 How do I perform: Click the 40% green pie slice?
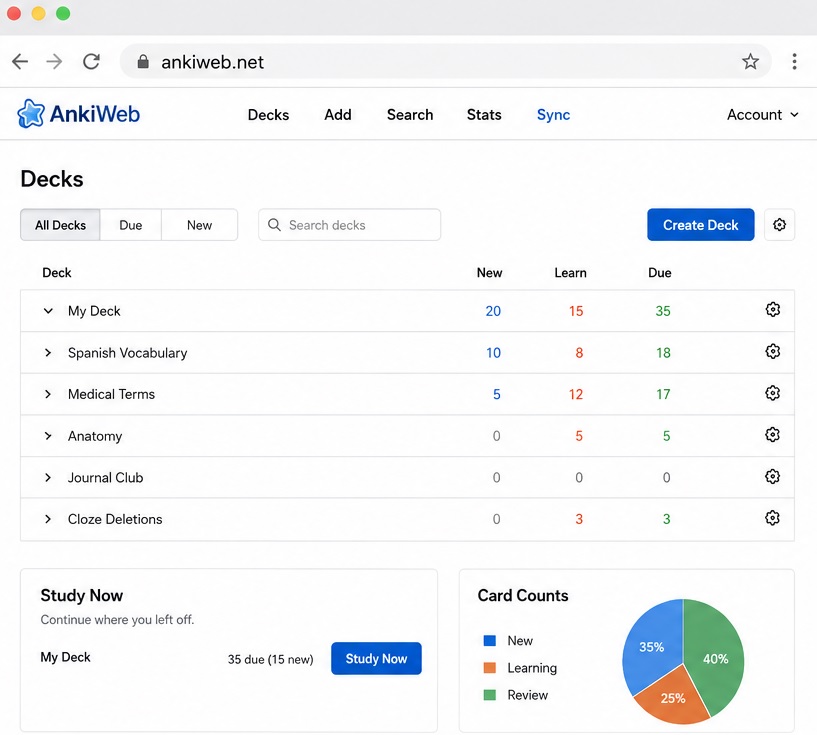[x=715, y=657]
